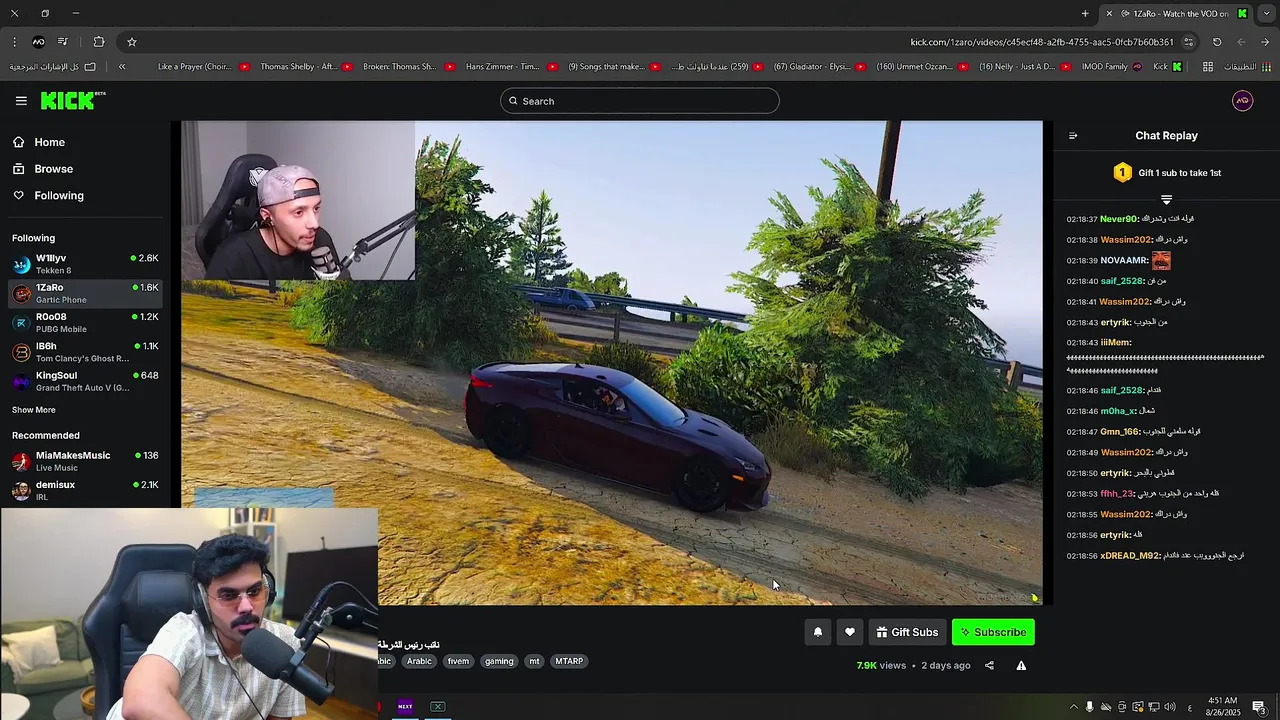This screenshot has width=1280, height=720.
Task: Open 1ZaRo channel in Following list
Action: (85, 293)
